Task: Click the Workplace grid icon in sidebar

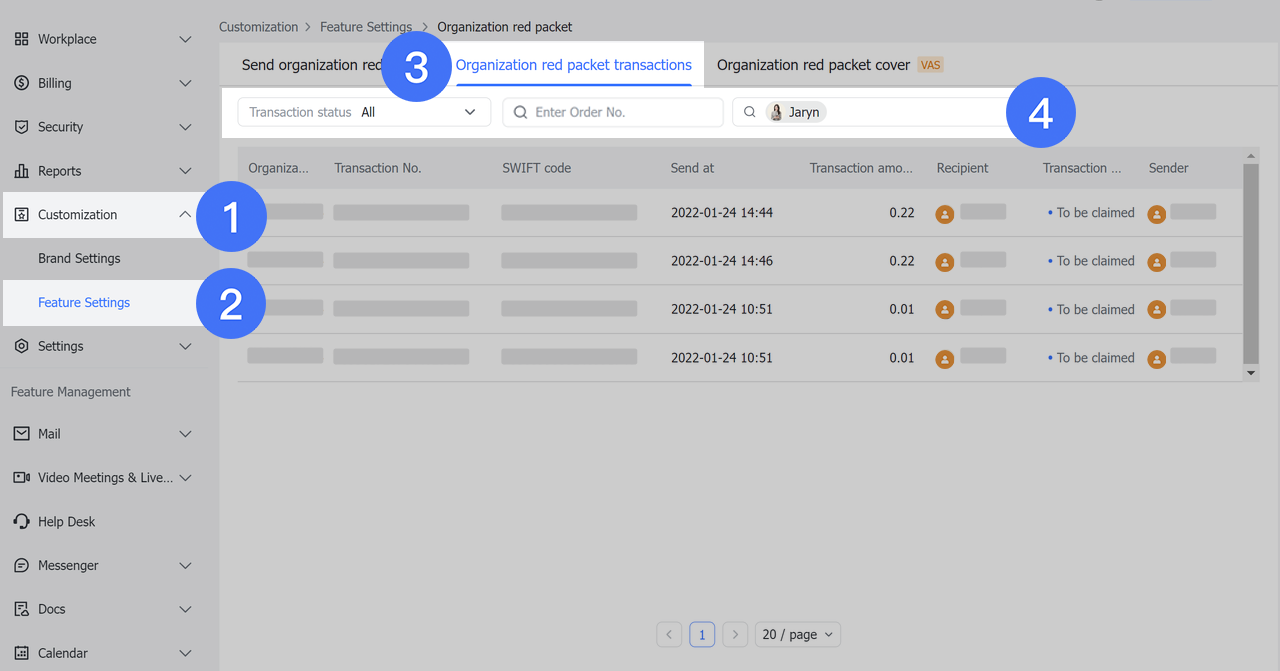Action: 21,39
